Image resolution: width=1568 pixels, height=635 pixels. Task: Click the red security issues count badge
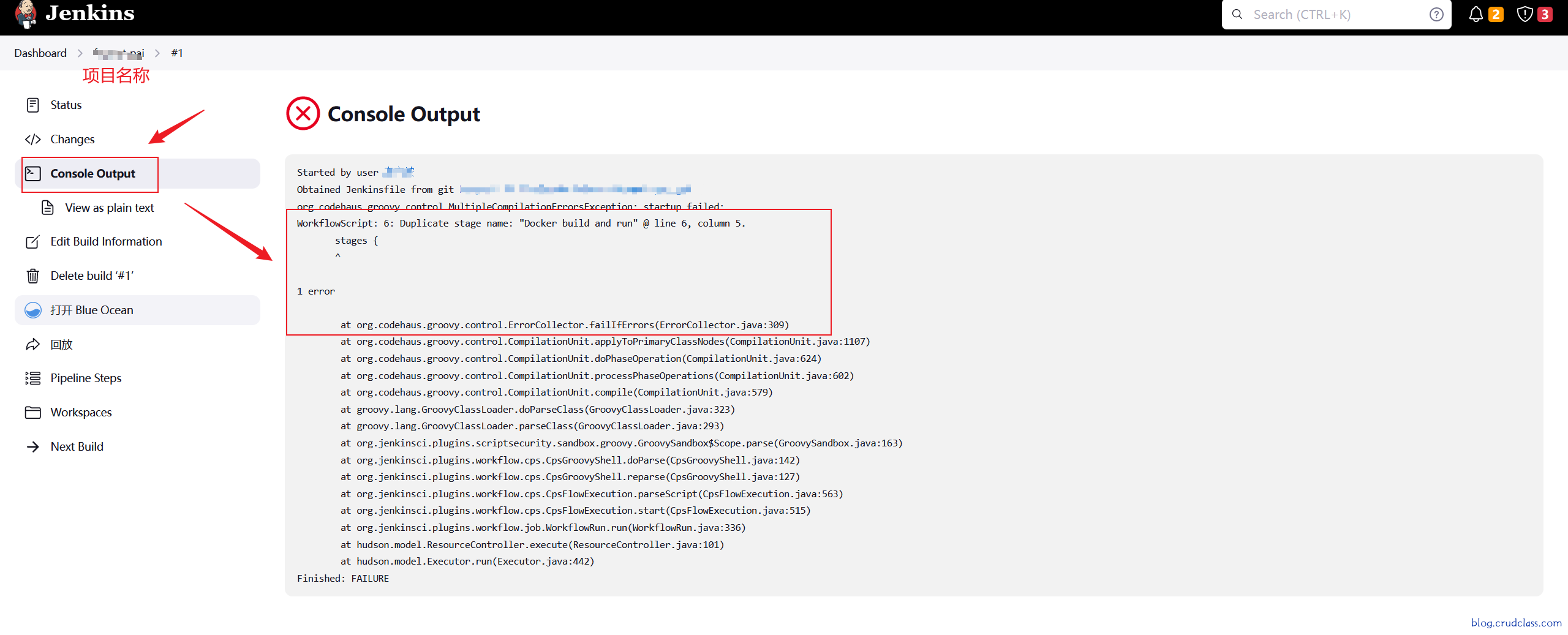tap(1545, 14)
